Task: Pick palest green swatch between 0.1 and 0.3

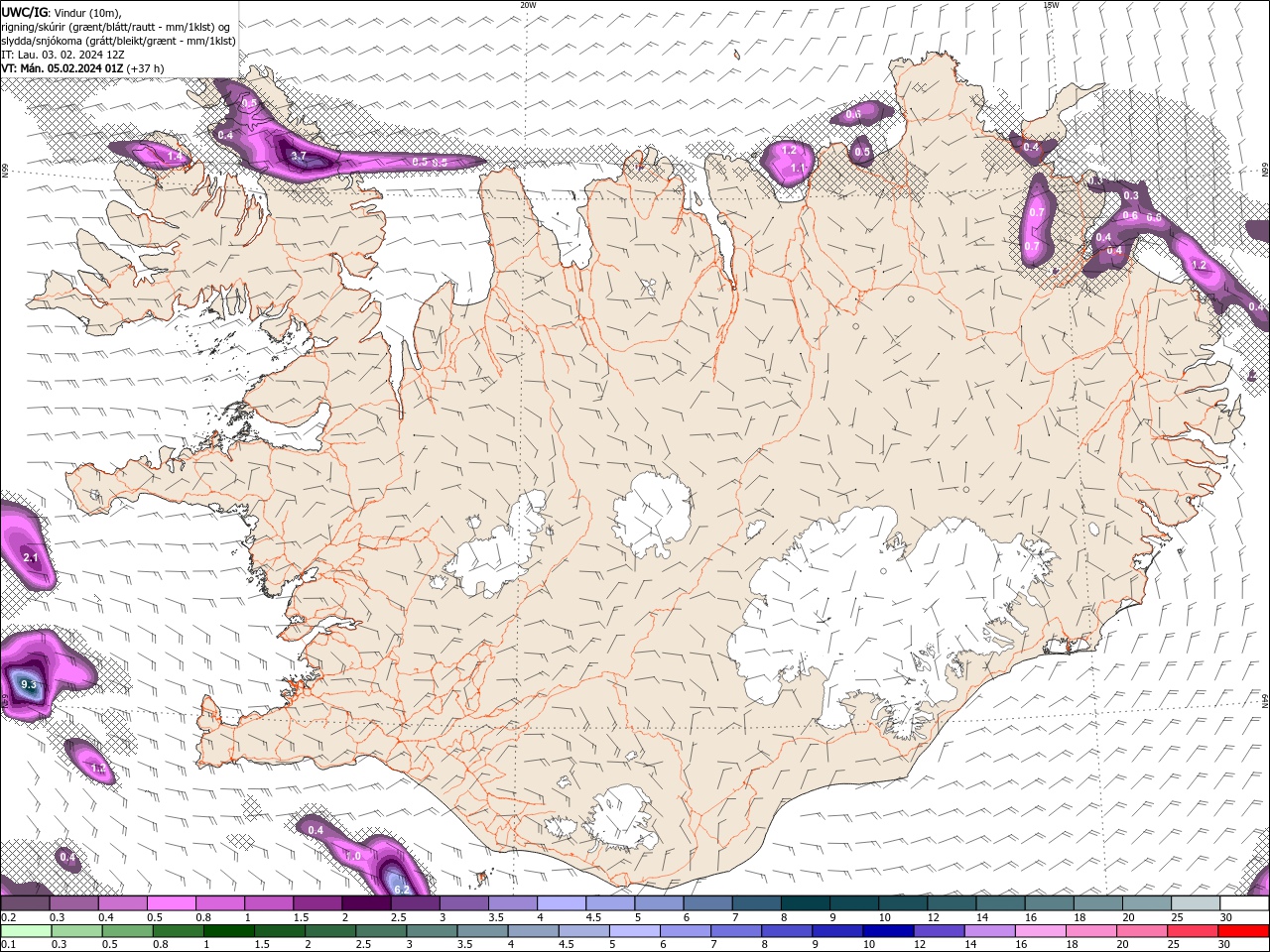Action: [25, 931]
